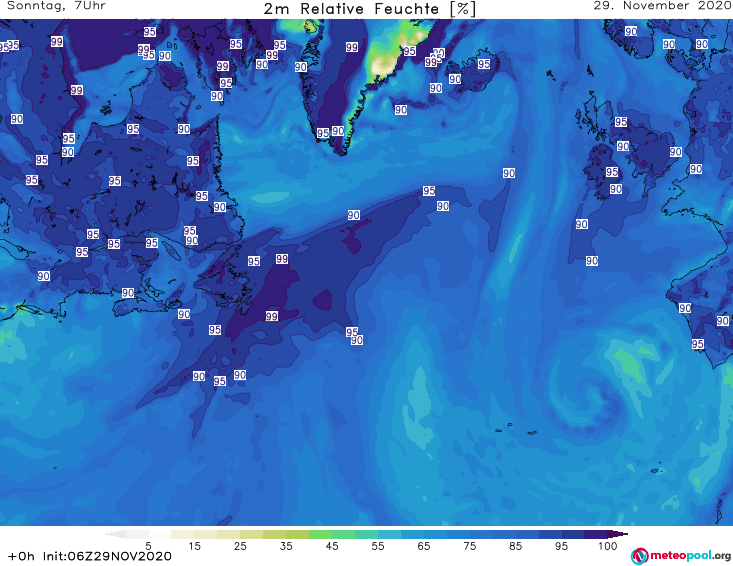Click the legend value "25"
Viewport: 733px width, 566px height.
pos(240,545)
